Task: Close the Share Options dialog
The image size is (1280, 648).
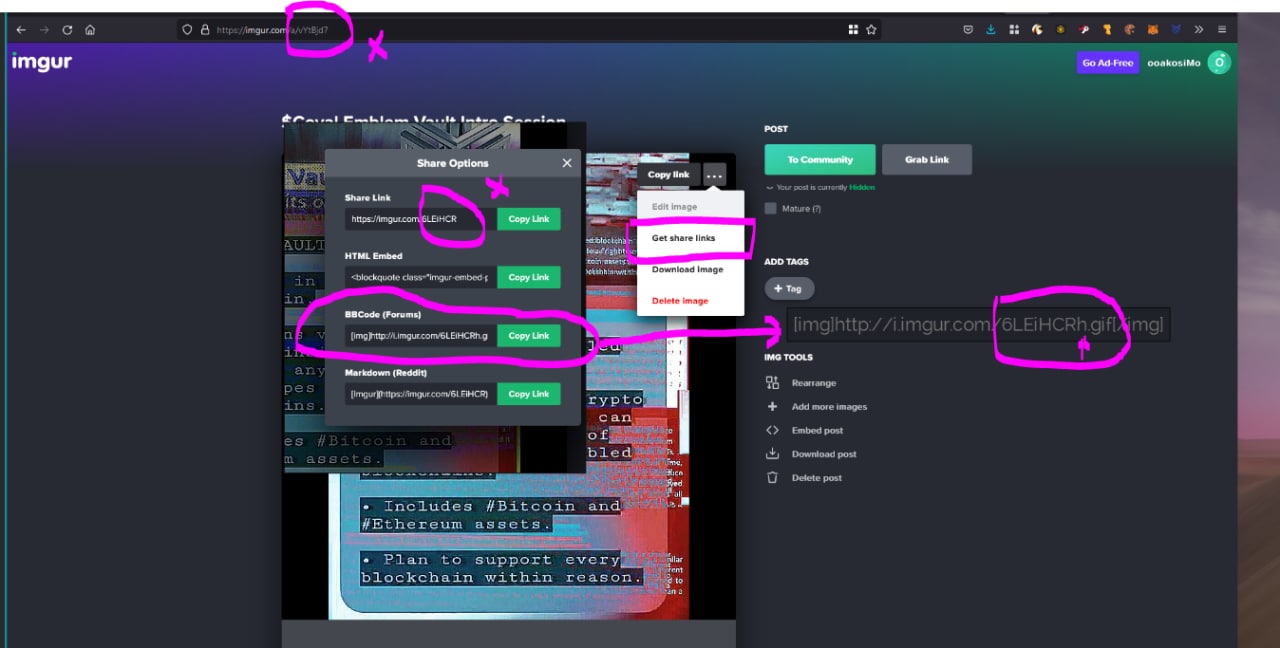Action: (x=567, y=163)
